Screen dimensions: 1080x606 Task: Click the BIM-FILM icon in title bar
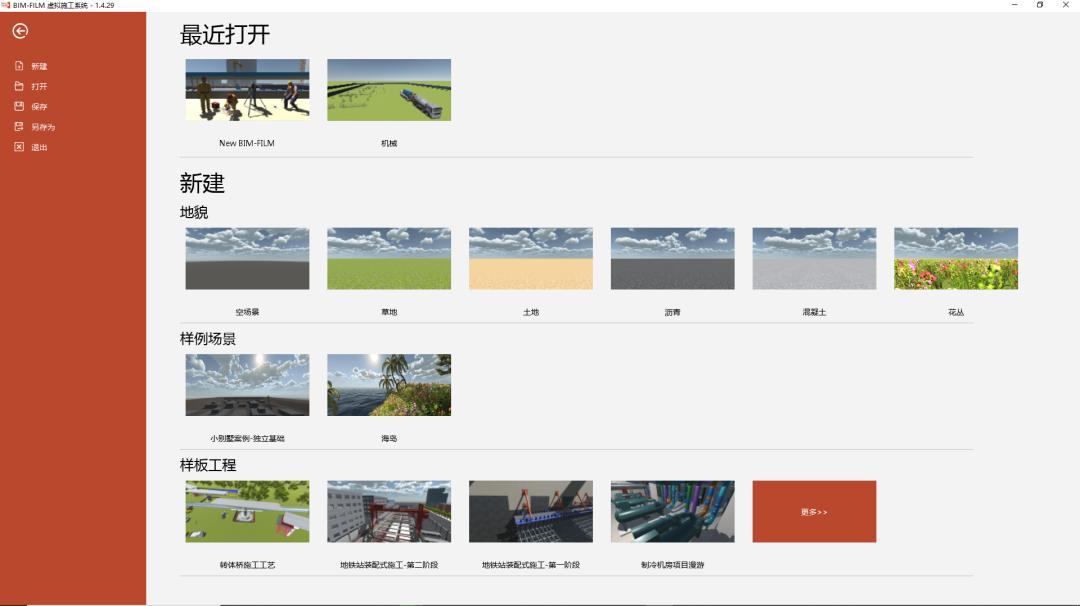click(x=7, y=5)
